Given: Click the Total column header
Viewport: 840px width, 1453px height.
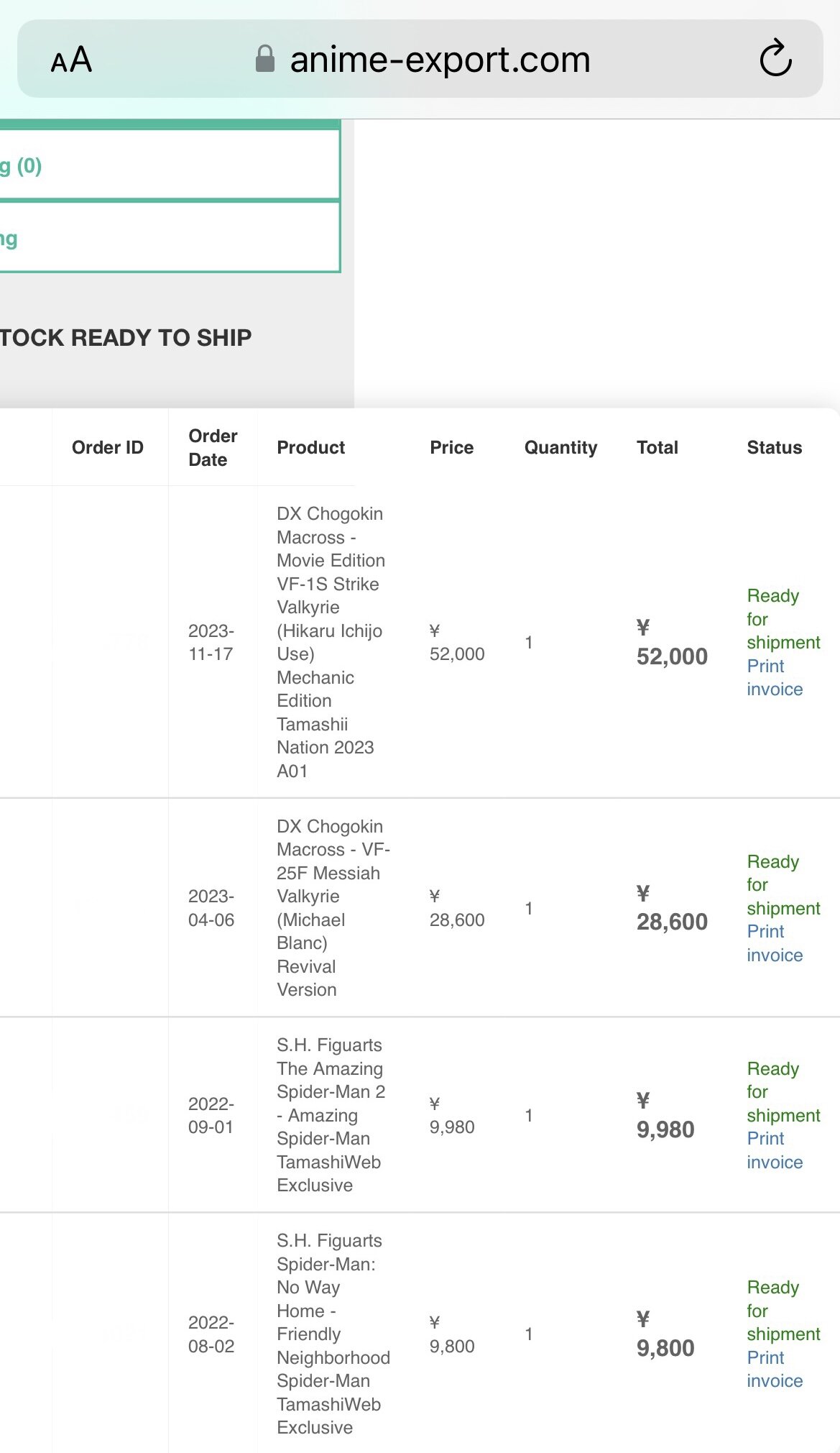Looking at the screenshot, I should pos(657,447).
